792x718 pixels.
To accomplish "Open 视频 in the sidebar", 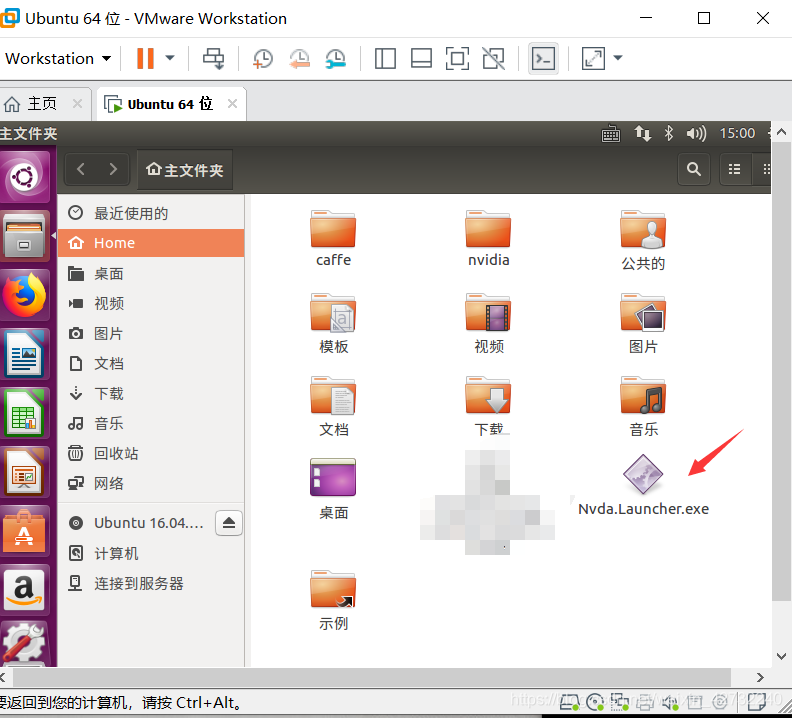I will point(151,303).
